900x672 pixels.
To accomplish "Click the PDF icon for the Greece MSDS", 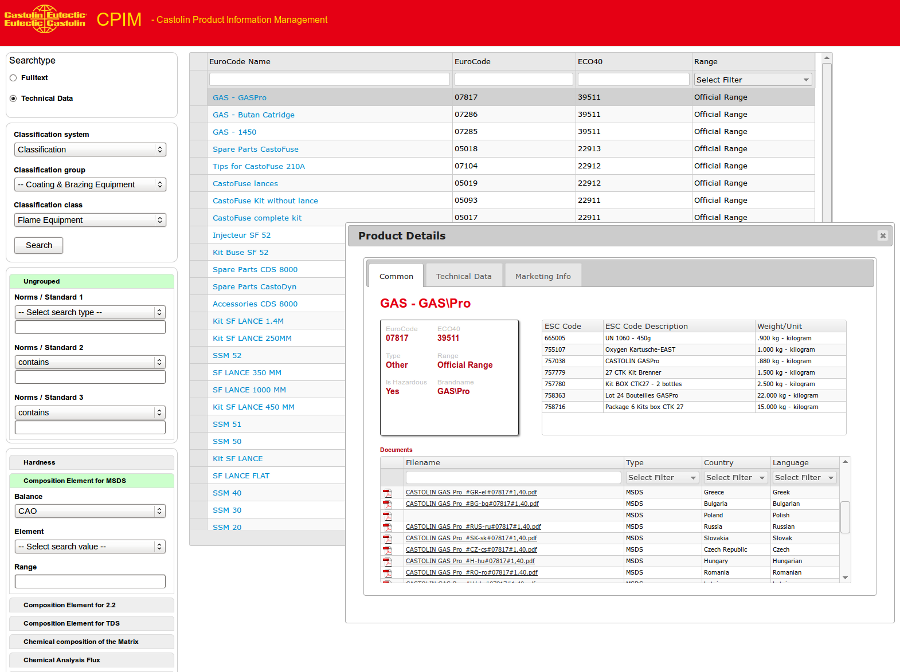I will (387, 492).
